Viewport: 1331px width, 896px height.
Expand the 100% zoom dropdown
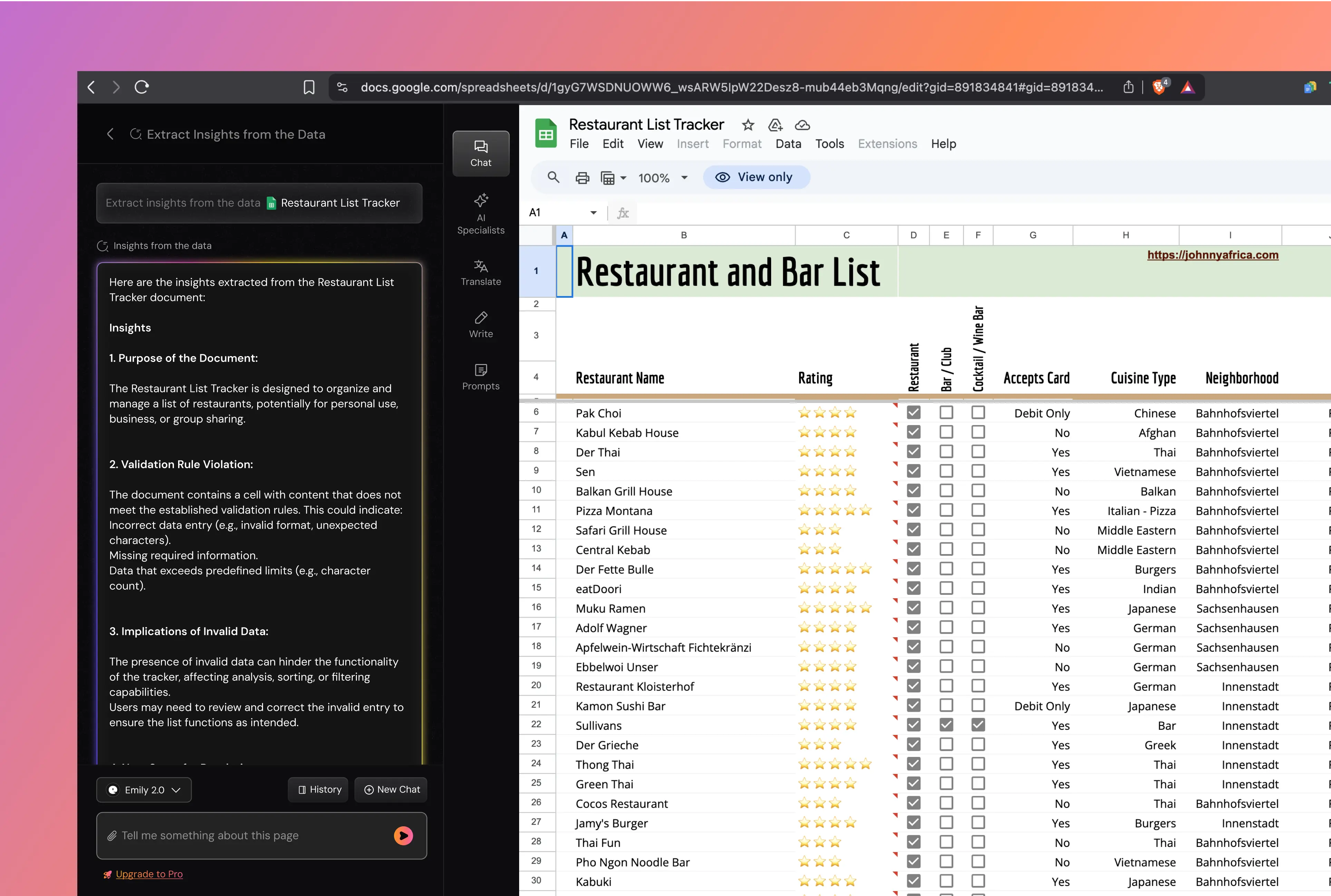point(684,178)
